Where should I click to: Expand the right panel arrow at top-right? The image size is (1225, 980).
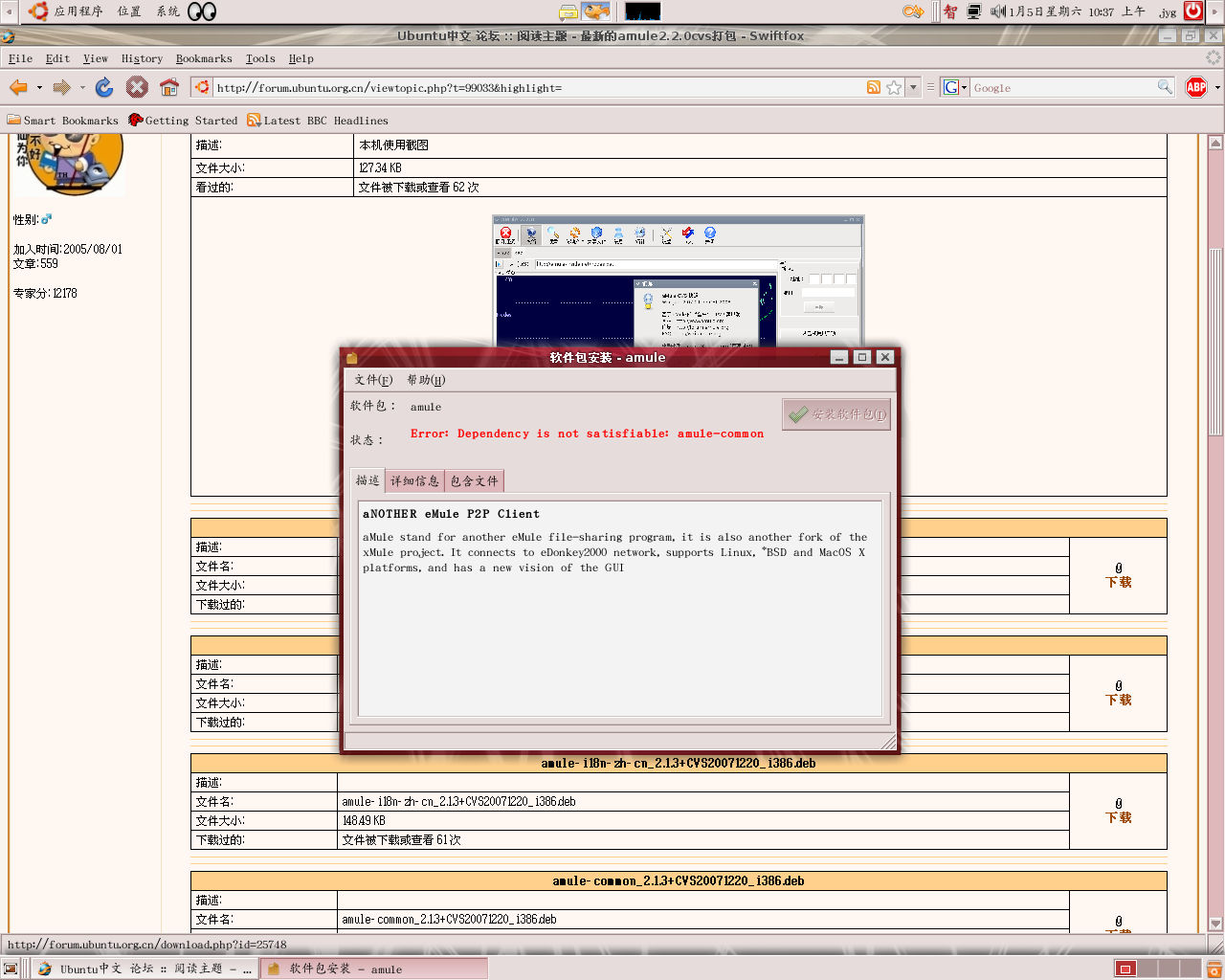(x=1215, y=11)
